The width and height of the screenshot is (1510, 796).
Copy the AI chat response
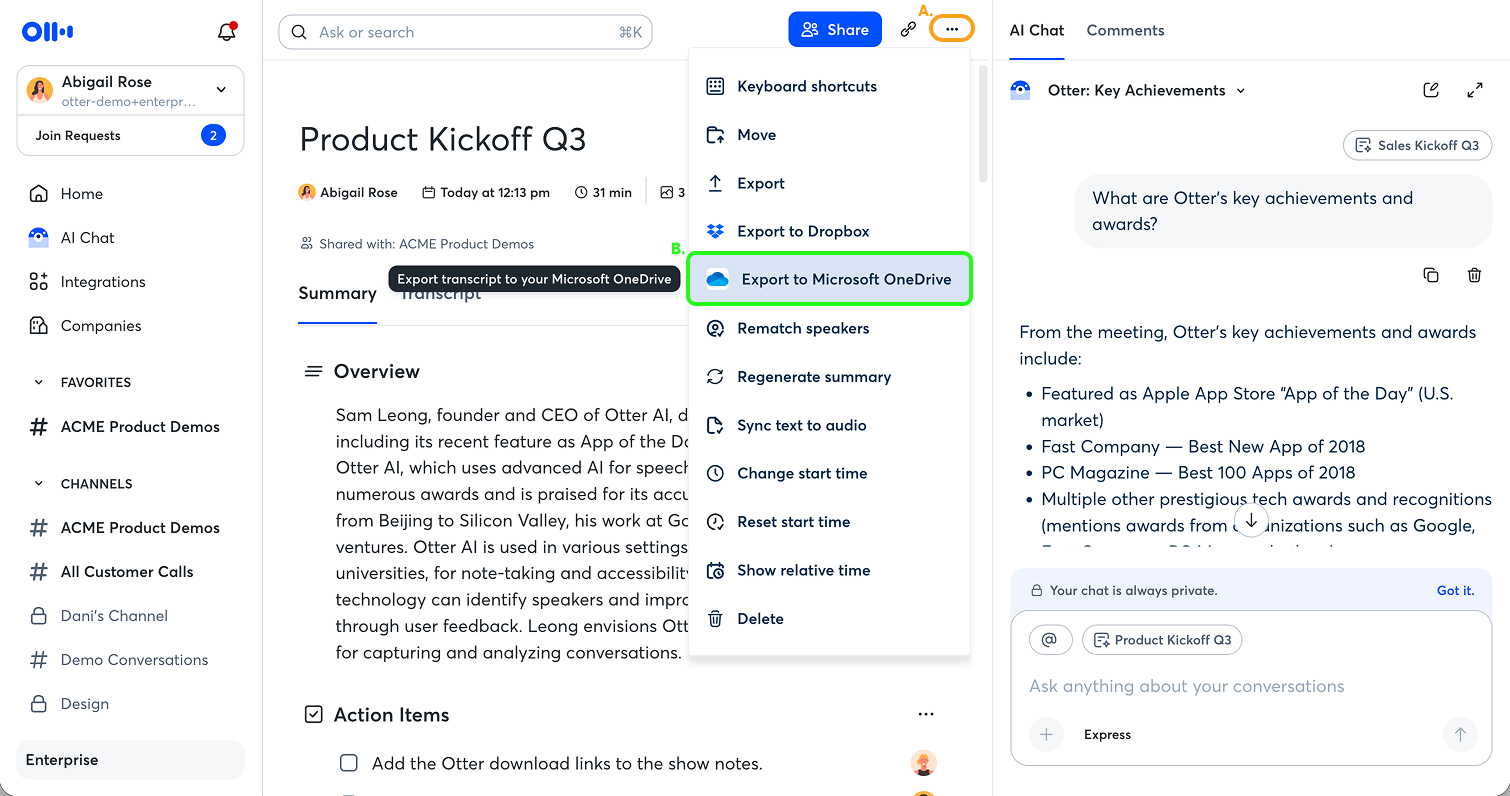[1431, 275]
